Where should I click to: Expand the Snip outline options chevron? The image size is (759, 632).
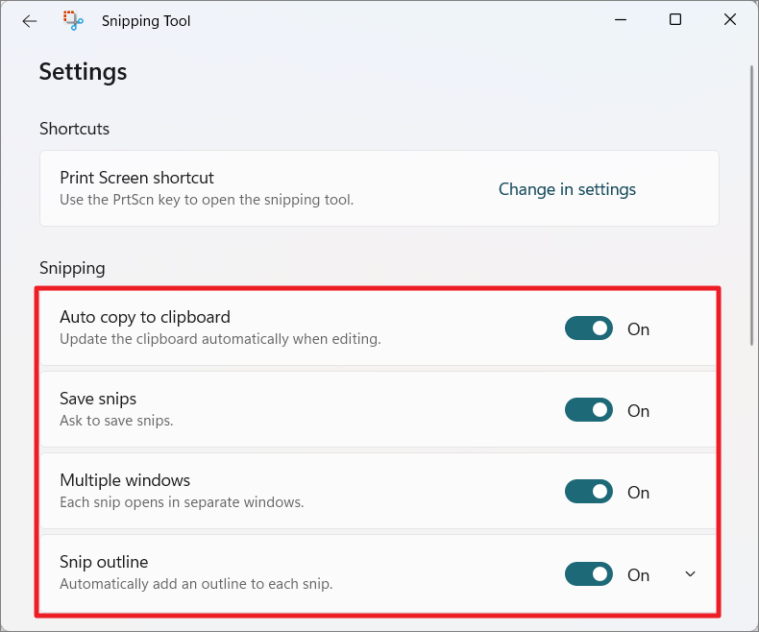690,574
